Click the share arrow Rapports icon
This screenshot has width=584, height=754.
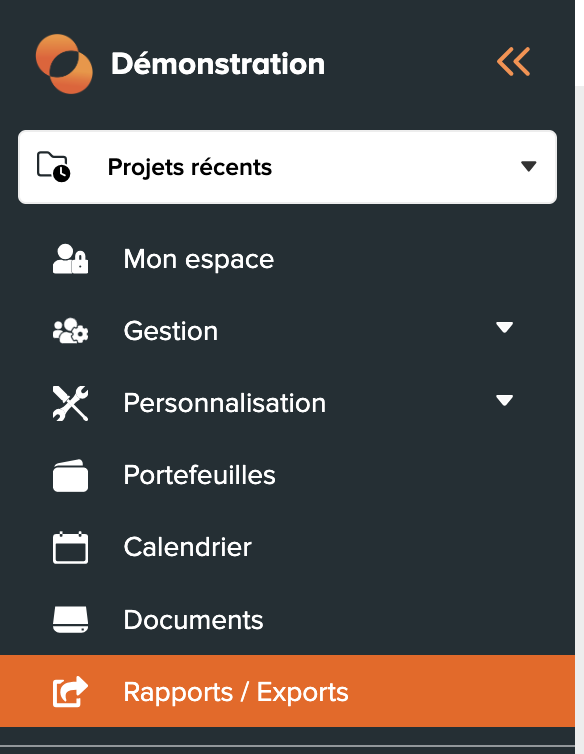[70, 691]
